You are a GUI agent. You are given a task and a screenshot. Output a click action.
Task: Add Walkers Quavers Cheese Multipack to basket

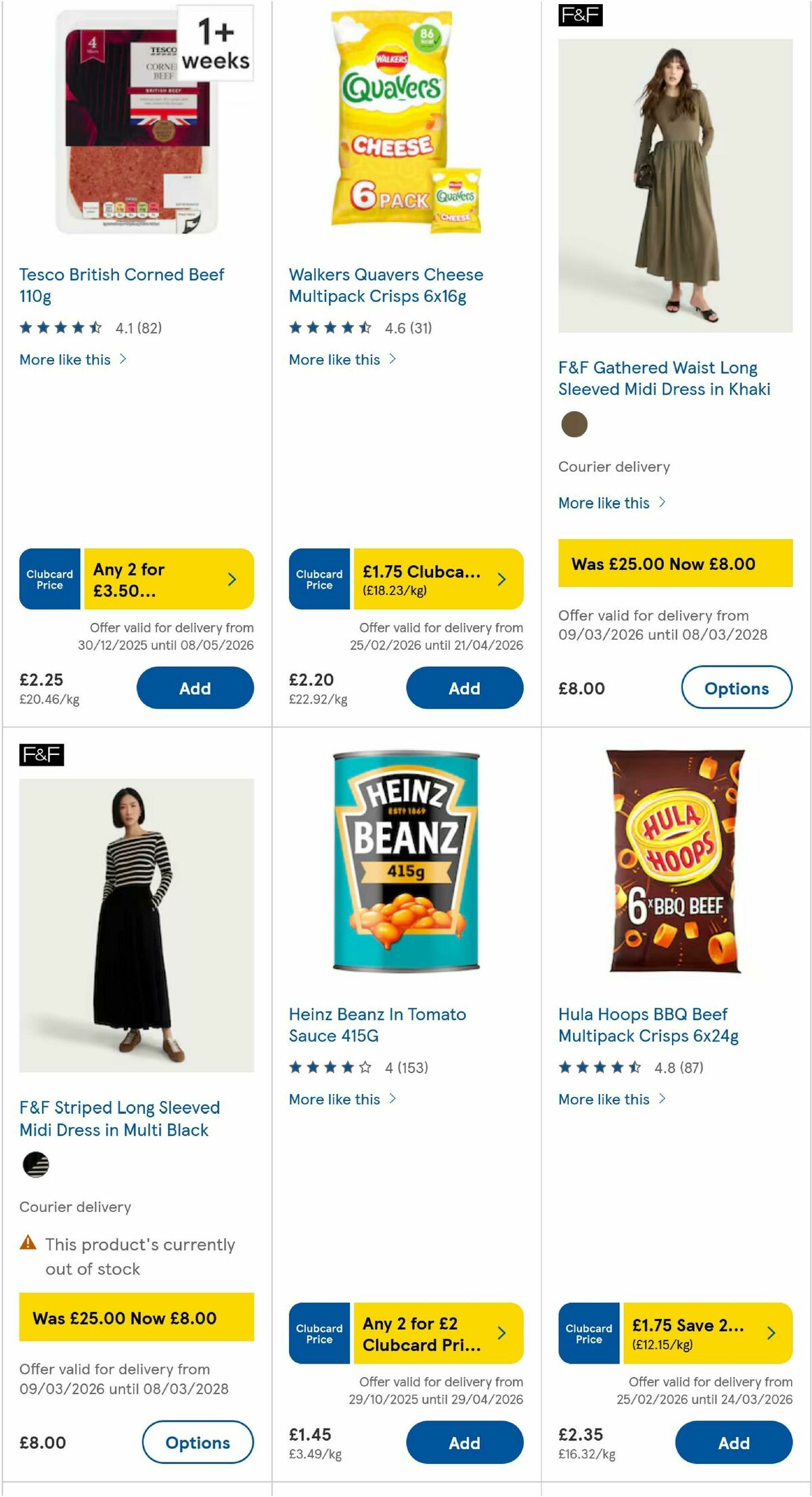pos(464,688)
